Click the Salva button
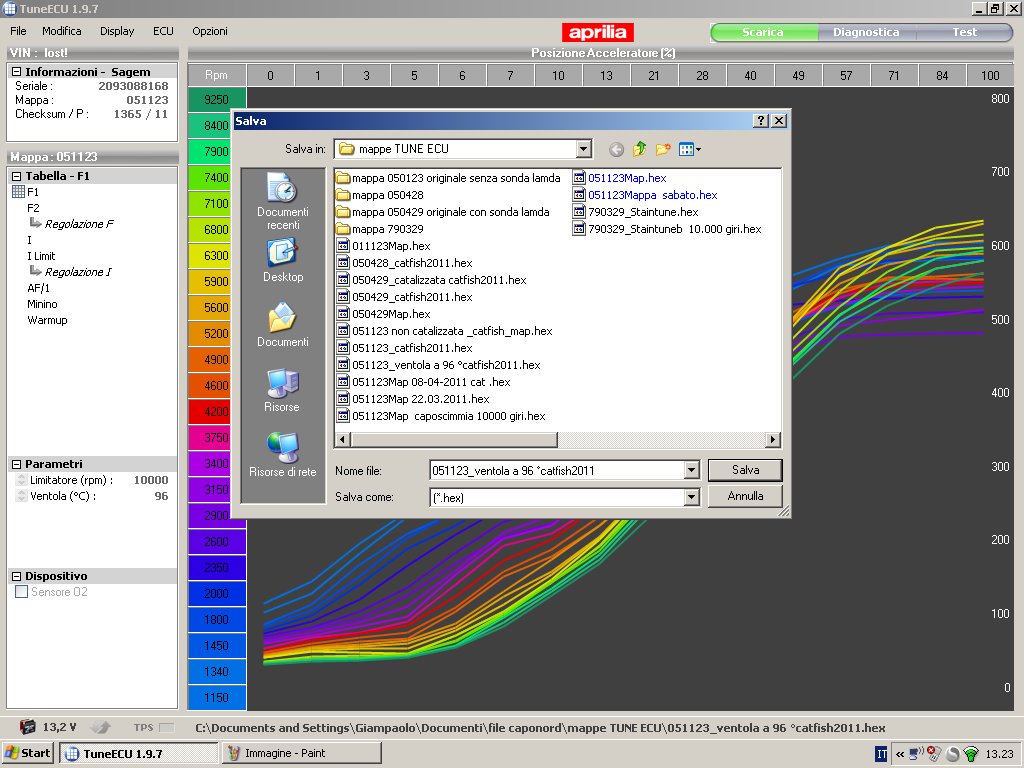1024x768 pixels. [x=745, y=470]
